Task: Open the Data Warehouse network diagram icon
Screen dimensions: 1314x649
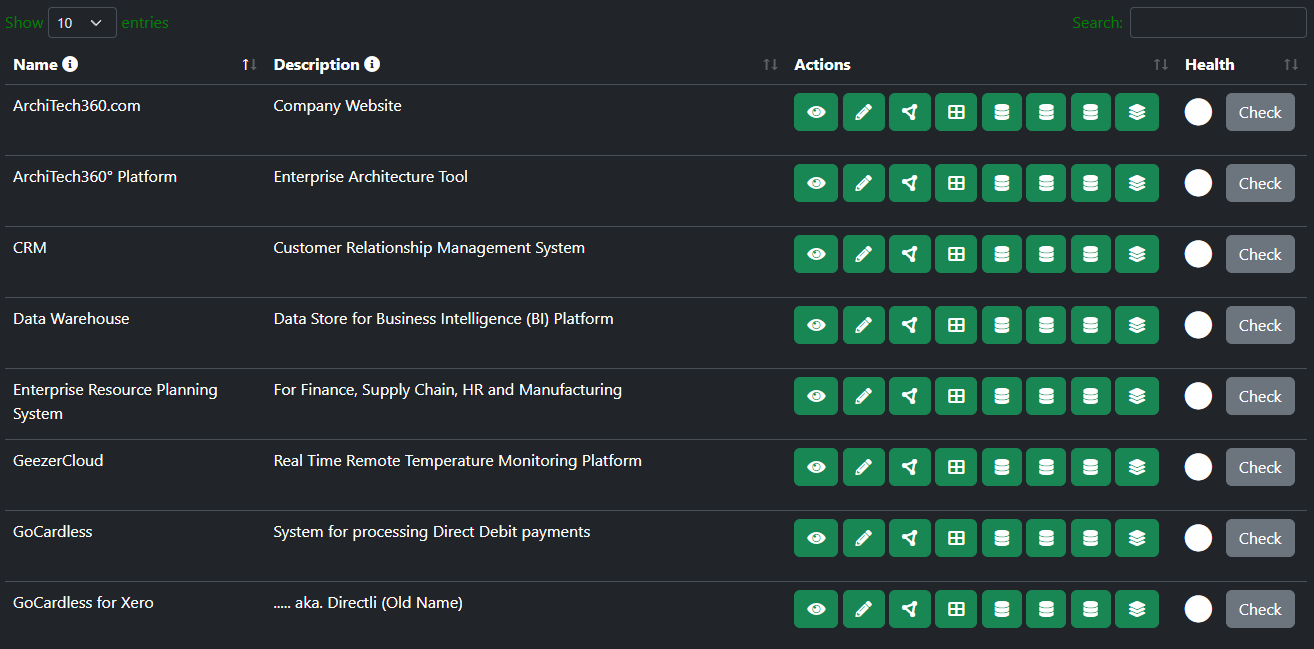Action: tap(909, 325)
